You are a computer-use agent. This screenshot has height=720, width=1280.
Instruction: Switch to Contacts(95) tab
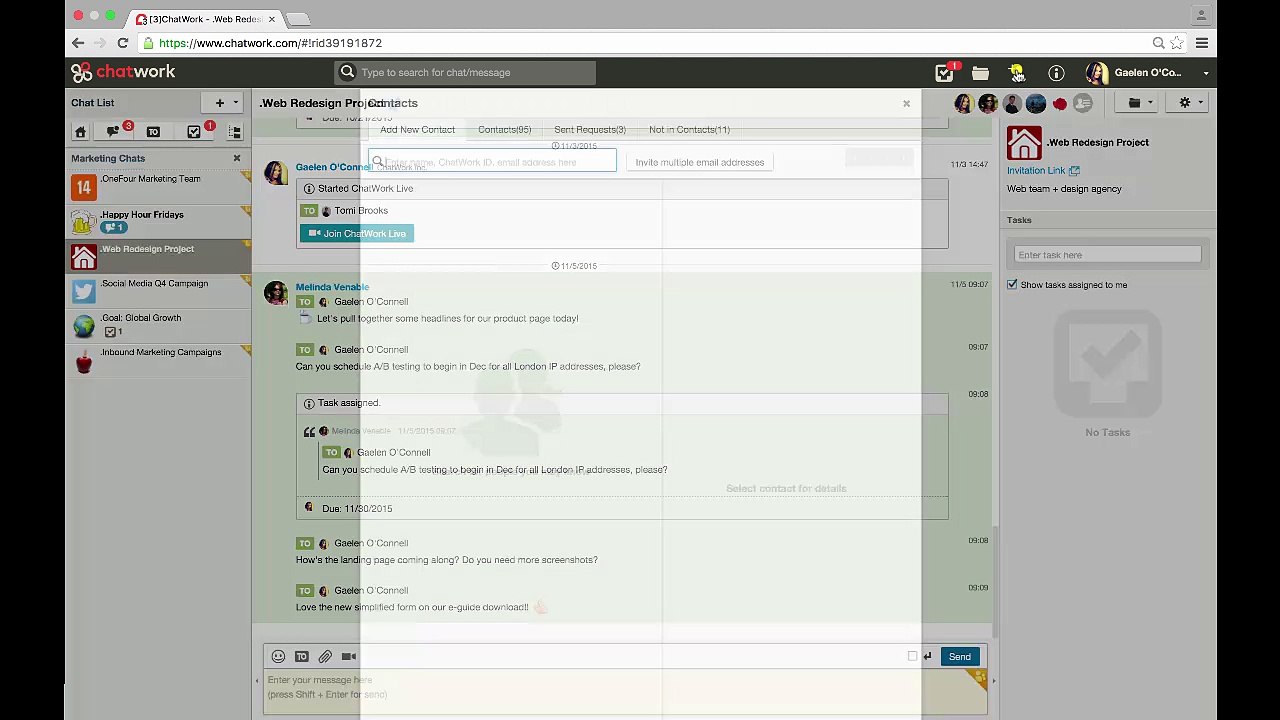point(504,130)
